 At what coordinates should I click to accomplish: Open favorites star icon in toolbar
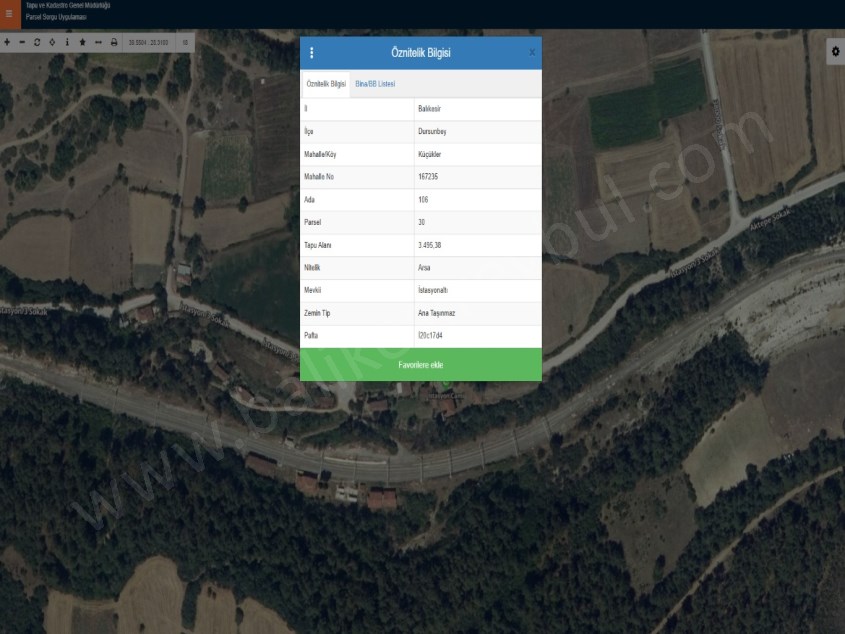click(x=82, y=43)
